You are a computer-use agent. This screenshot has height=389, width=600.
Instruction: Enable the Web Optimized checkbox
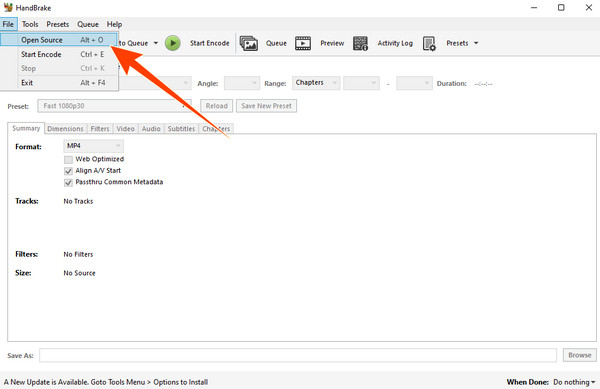(x=68, y=160)
